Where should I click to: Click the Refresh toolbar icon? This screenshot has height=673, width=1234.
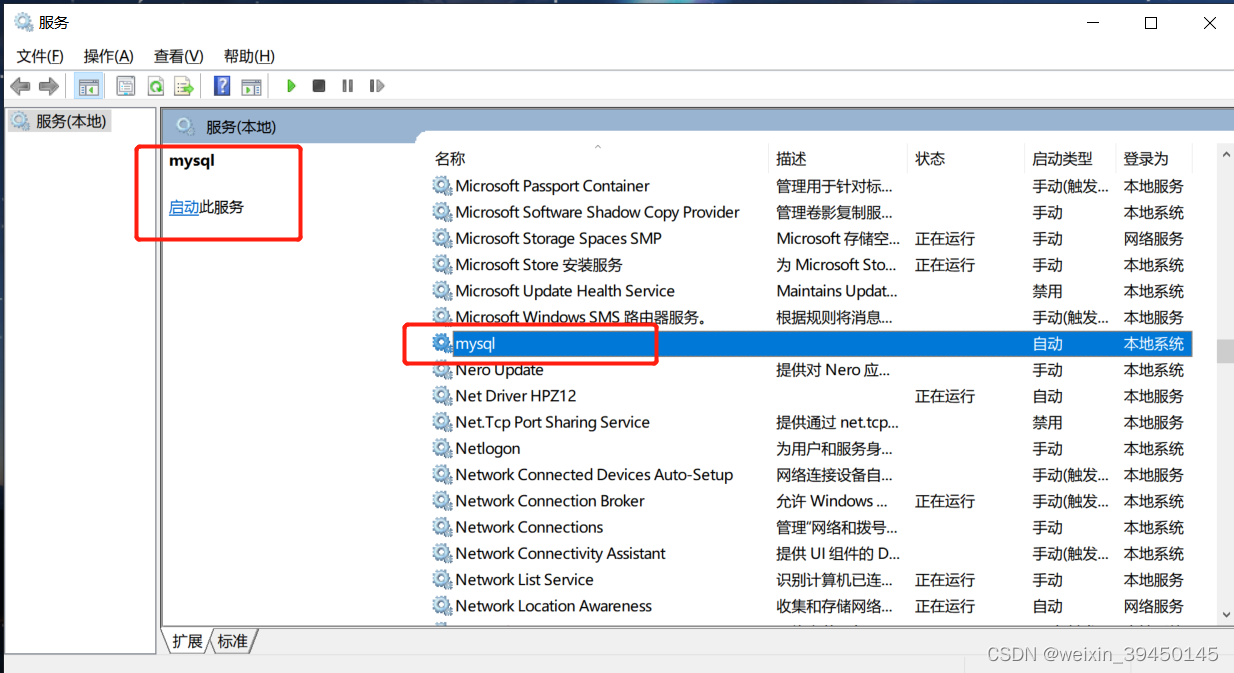(155, 86)
